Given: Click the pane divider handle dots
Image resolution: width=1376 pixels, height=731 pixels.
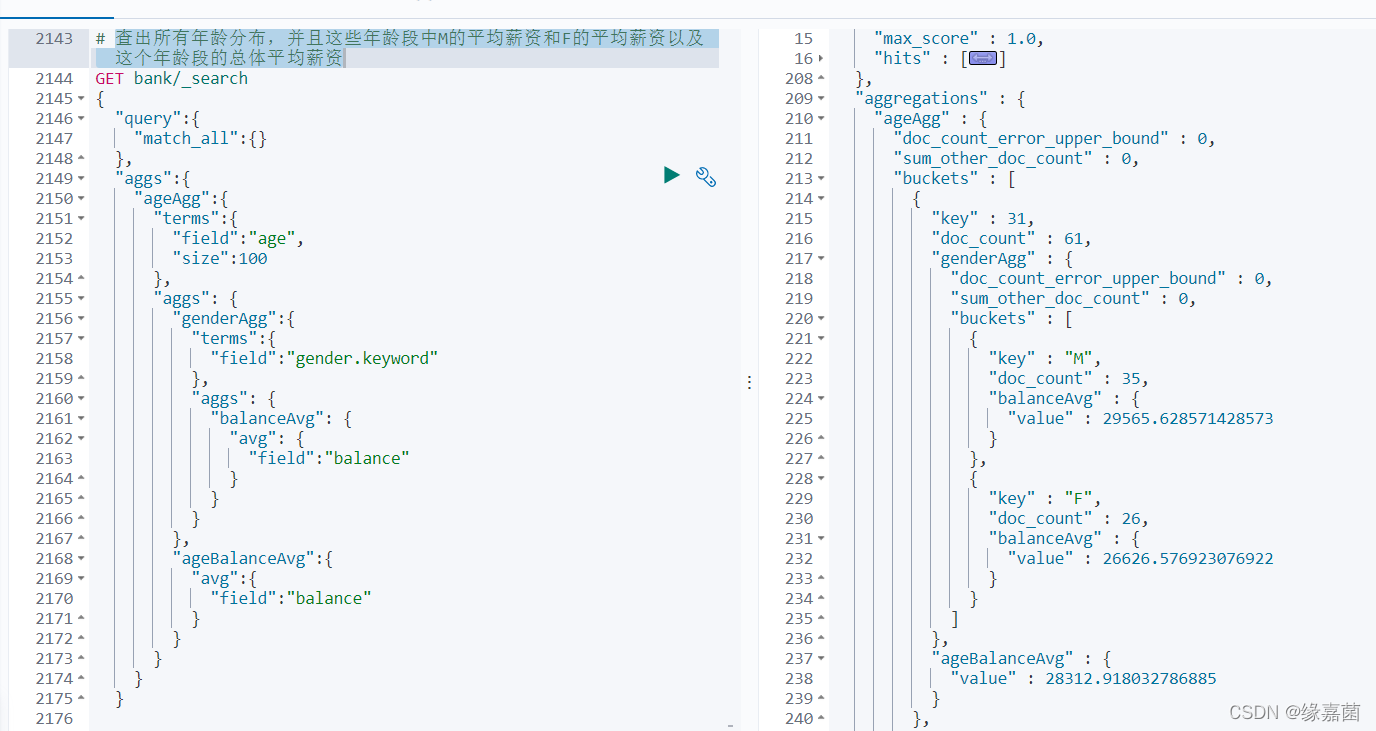Looking at the screenshot, I should pyautogui.click(x=750, y=382).
